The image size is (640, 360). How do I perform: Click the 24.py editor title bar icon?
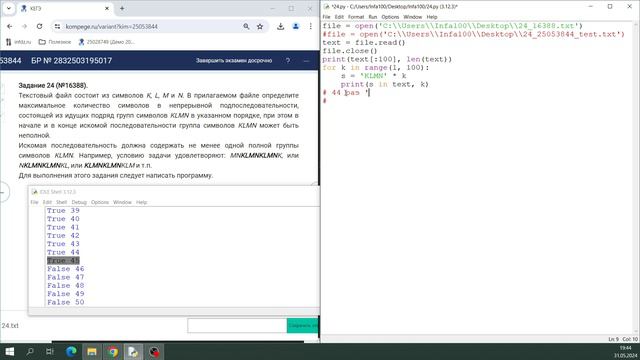(x=327, y=7)
